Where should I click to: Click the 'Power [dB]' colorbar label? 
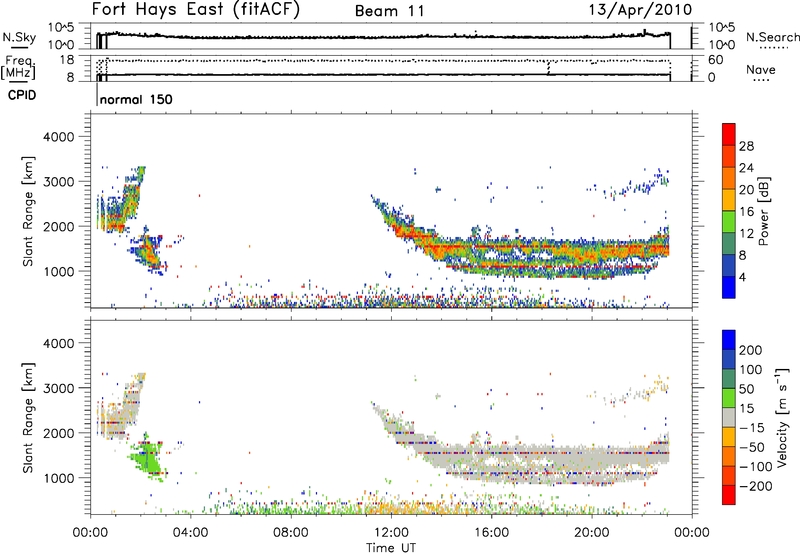pos(764,211)
